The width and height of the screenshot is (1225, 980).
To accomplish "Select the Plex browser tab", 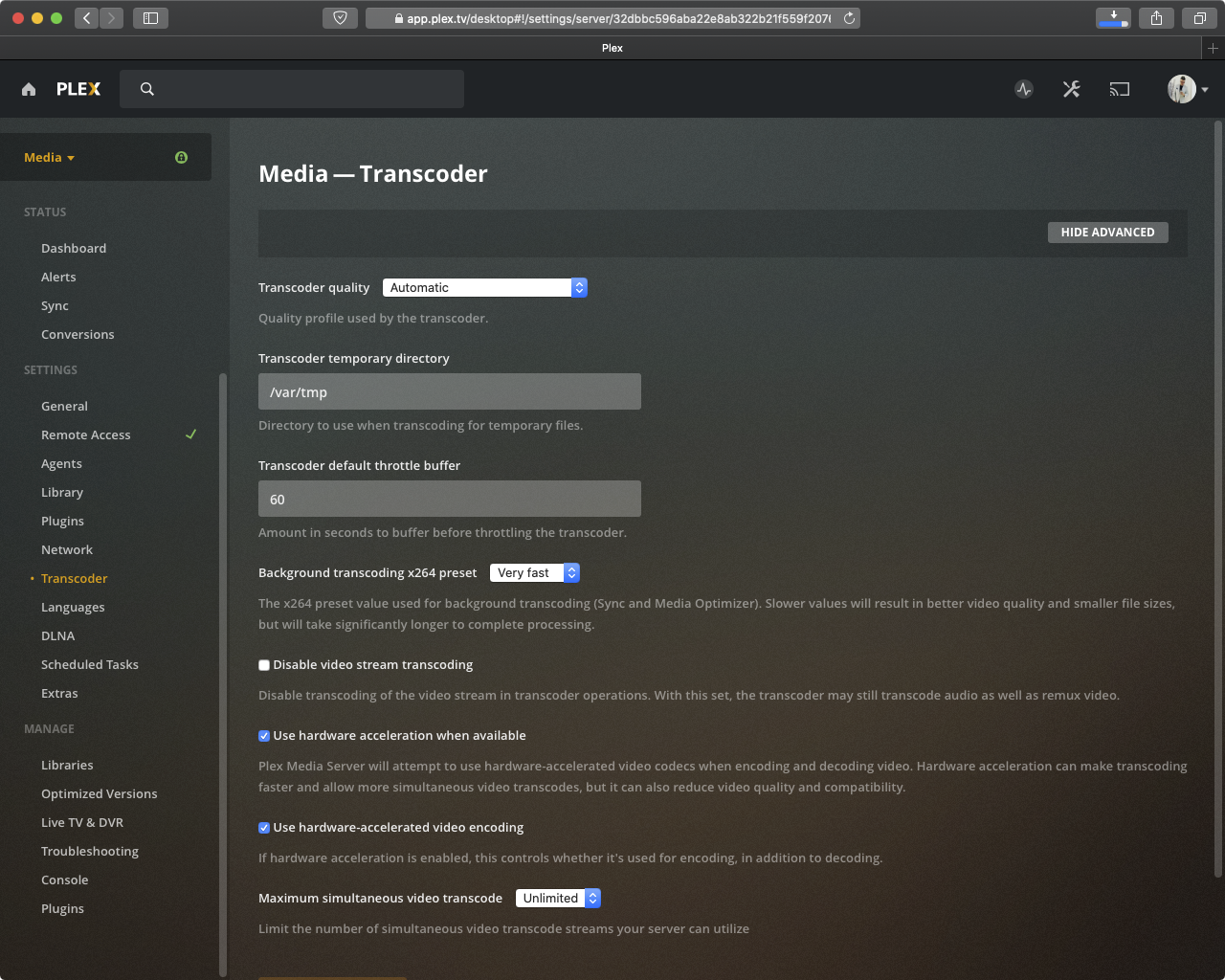I will click(x=612, y=48).
